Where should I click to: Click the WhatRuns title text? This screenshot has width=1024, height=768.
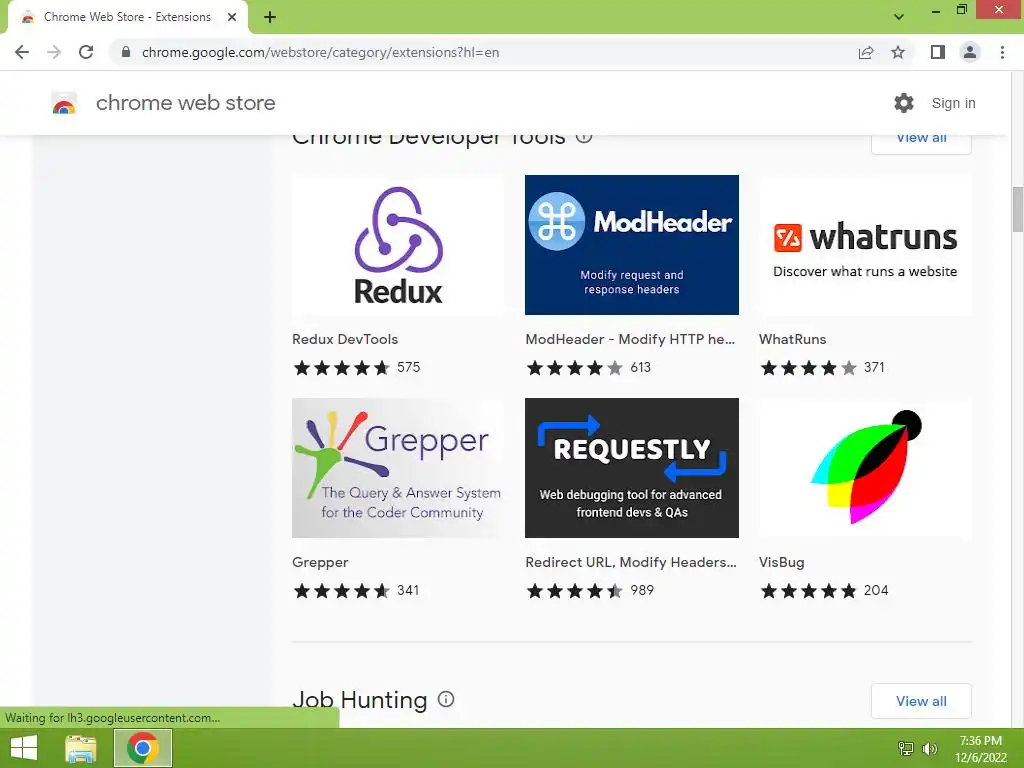pyautogui.click(x=792, y=339)
